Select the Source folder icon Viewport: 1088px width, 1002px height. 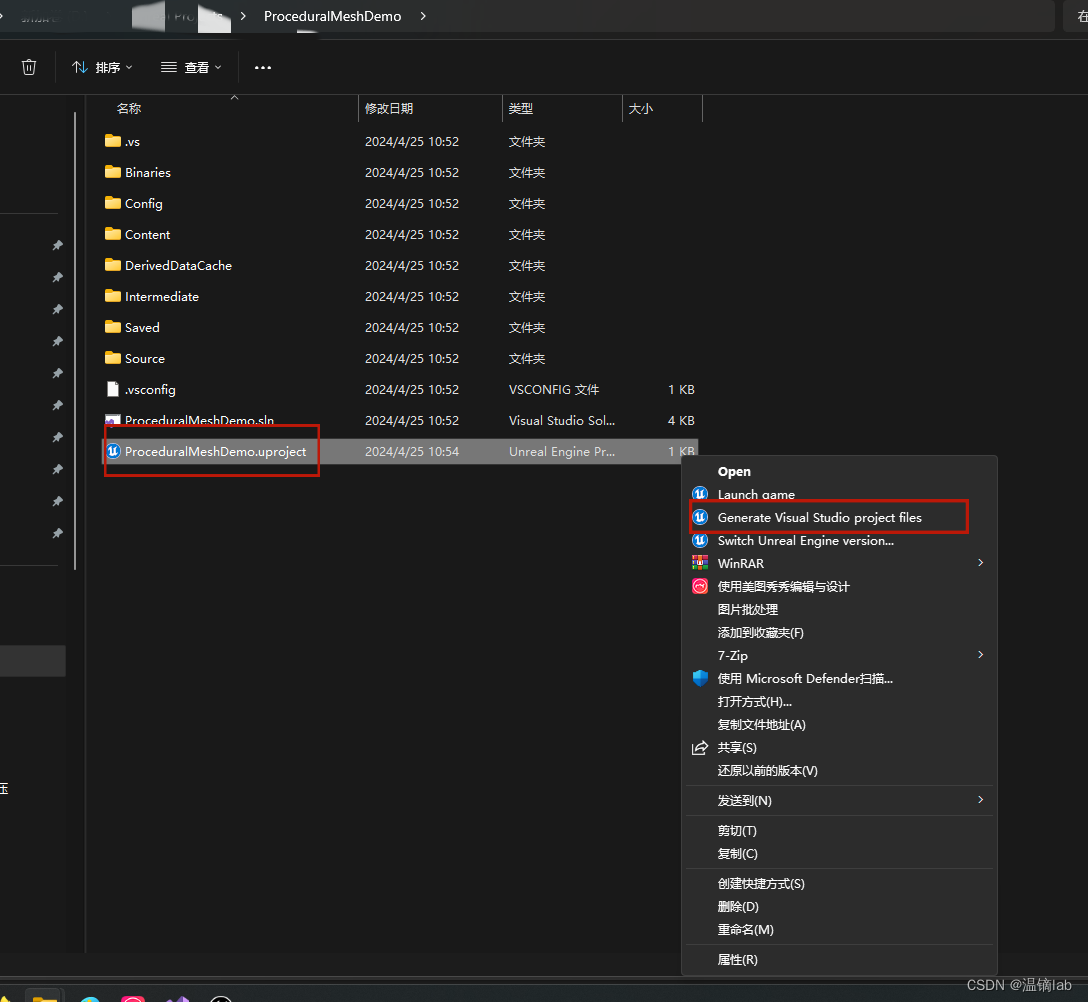click(x=112, y=357)
